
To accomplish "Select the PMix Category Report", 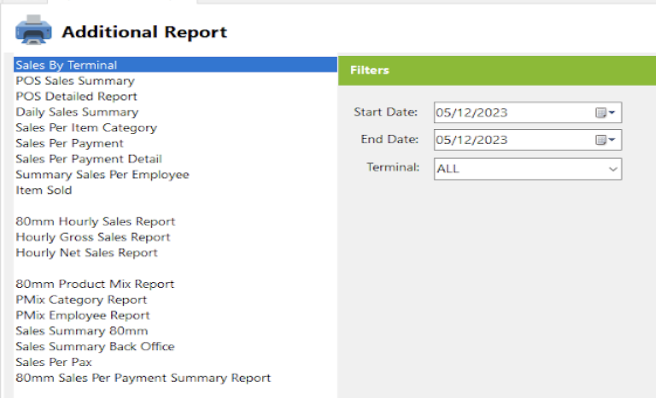I will click(x=81, y=300).
